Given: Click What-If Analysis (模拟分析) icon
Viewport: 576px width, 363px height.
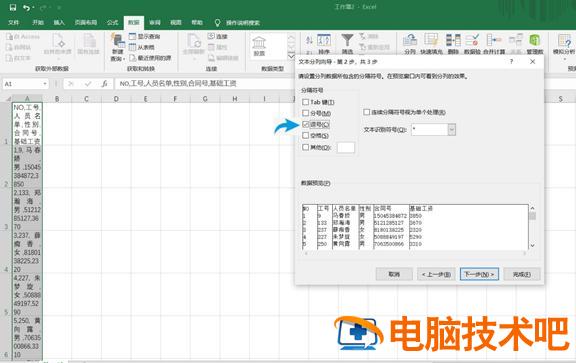Looking at the screenshot, I should (x=564, y=40).
